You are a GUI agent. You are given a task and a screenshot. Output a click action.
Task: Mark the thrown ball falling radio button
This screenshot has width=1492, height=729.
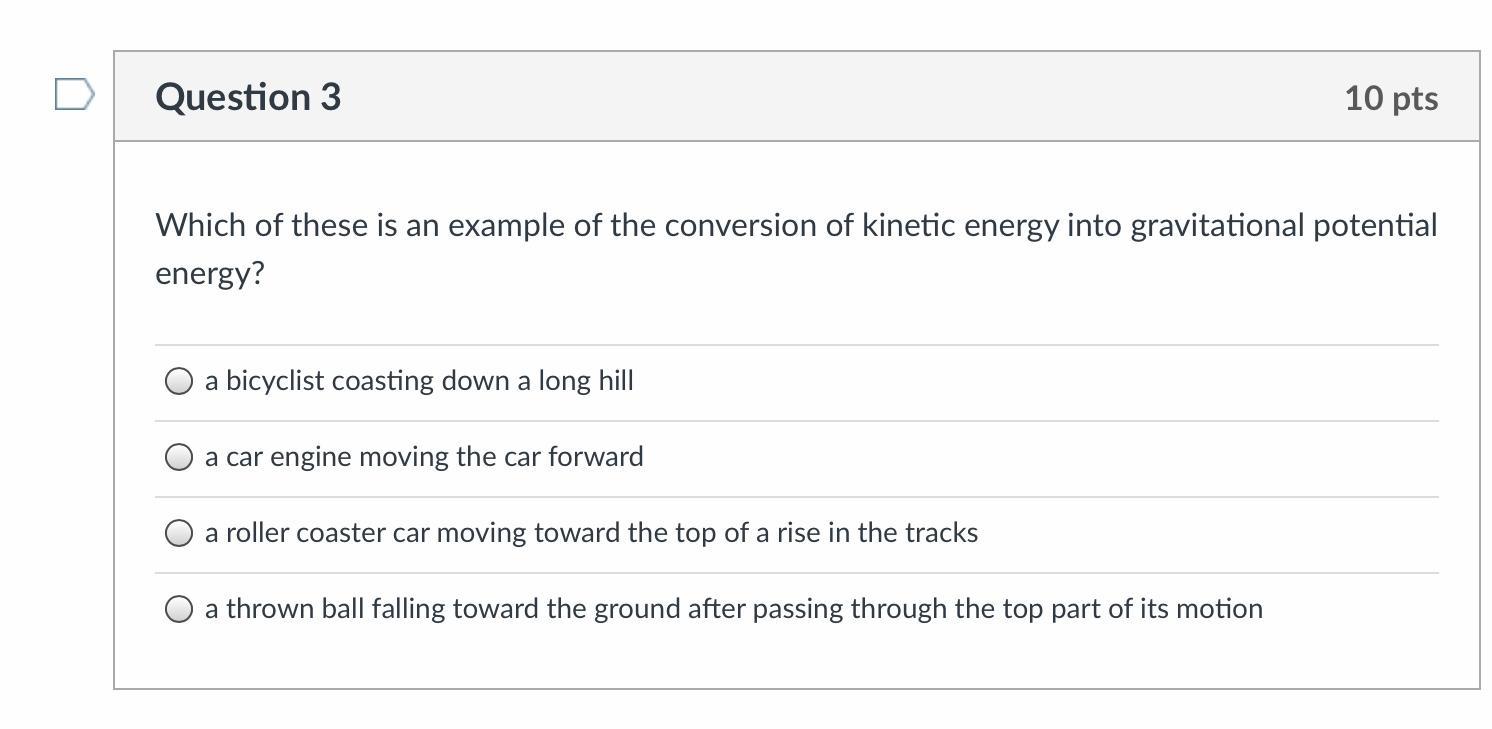coord(179,609)
